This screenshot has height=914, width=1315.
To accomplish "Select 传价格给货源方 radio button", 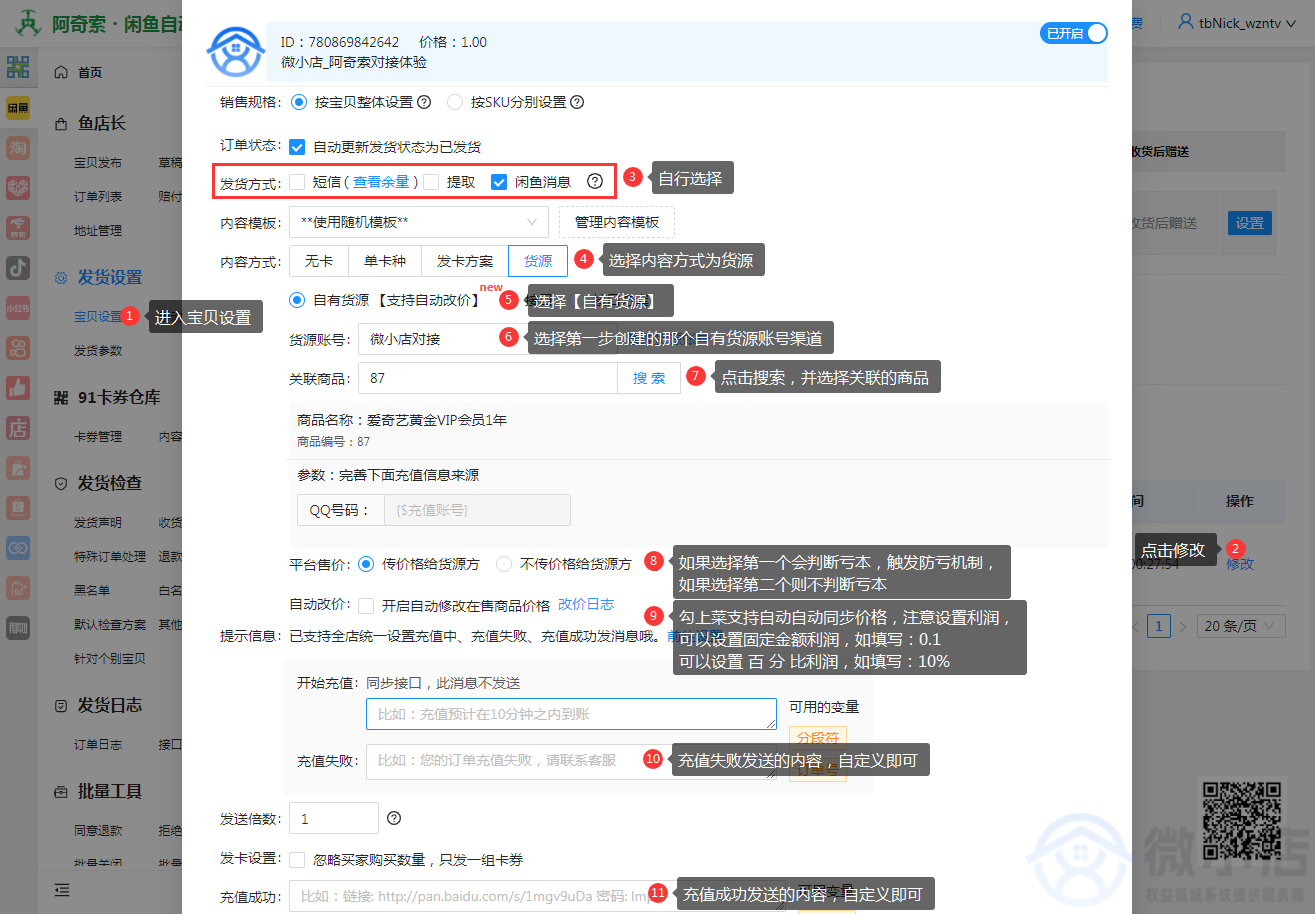I will pos(365,564).
